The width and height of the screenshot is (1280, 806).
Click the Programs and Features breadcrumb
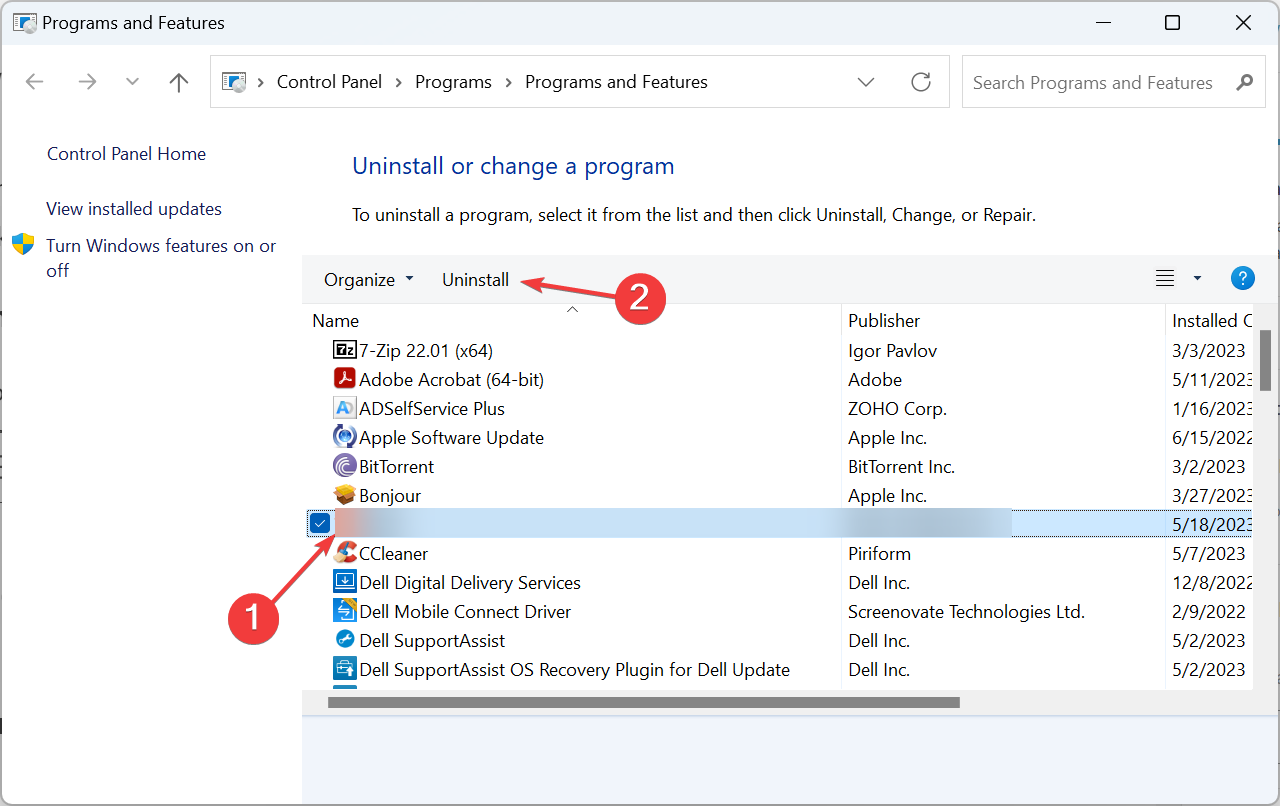[616, 82]
